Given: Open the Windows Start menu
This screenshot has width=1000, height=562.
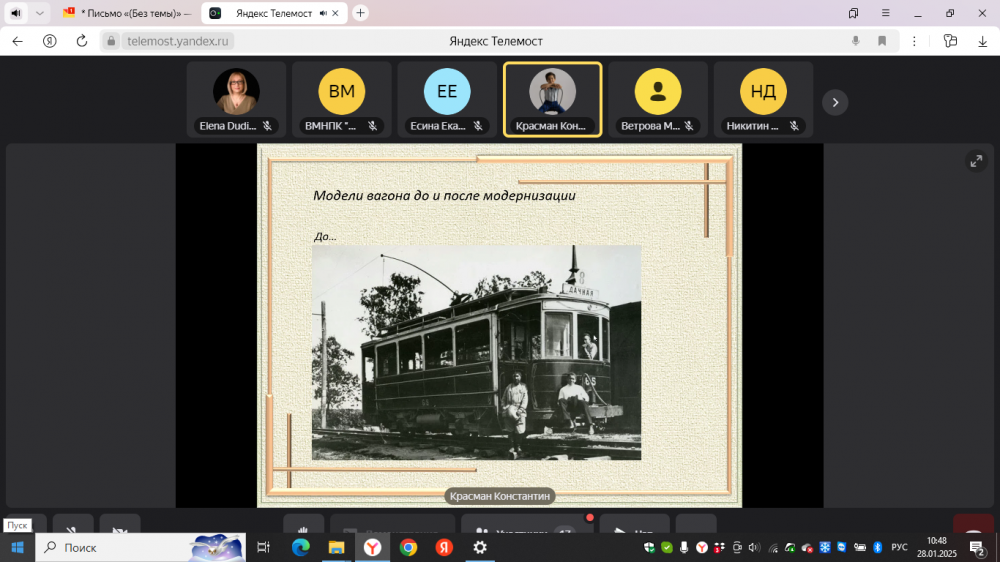Looking at the screenshot, I should [17, 547].
